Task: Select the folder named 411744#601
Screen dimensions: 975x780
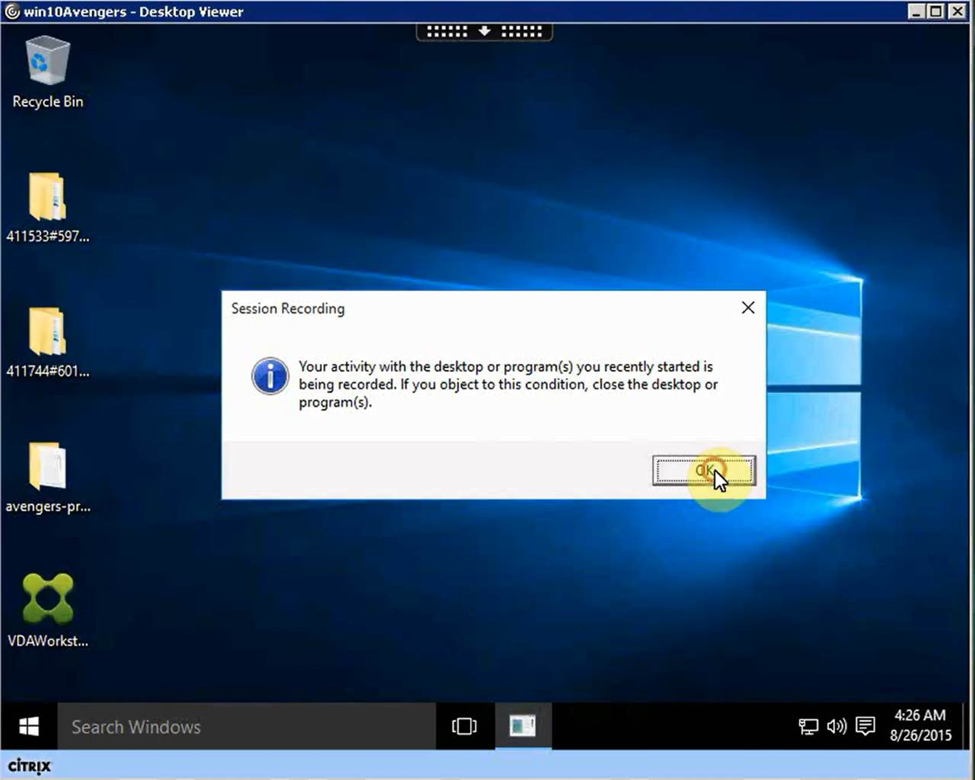Action: (x=47, y=341)
